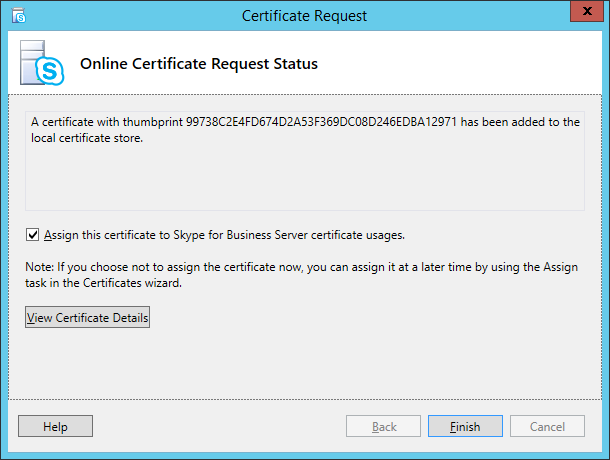Click the Cancel button

coord(547,426)
